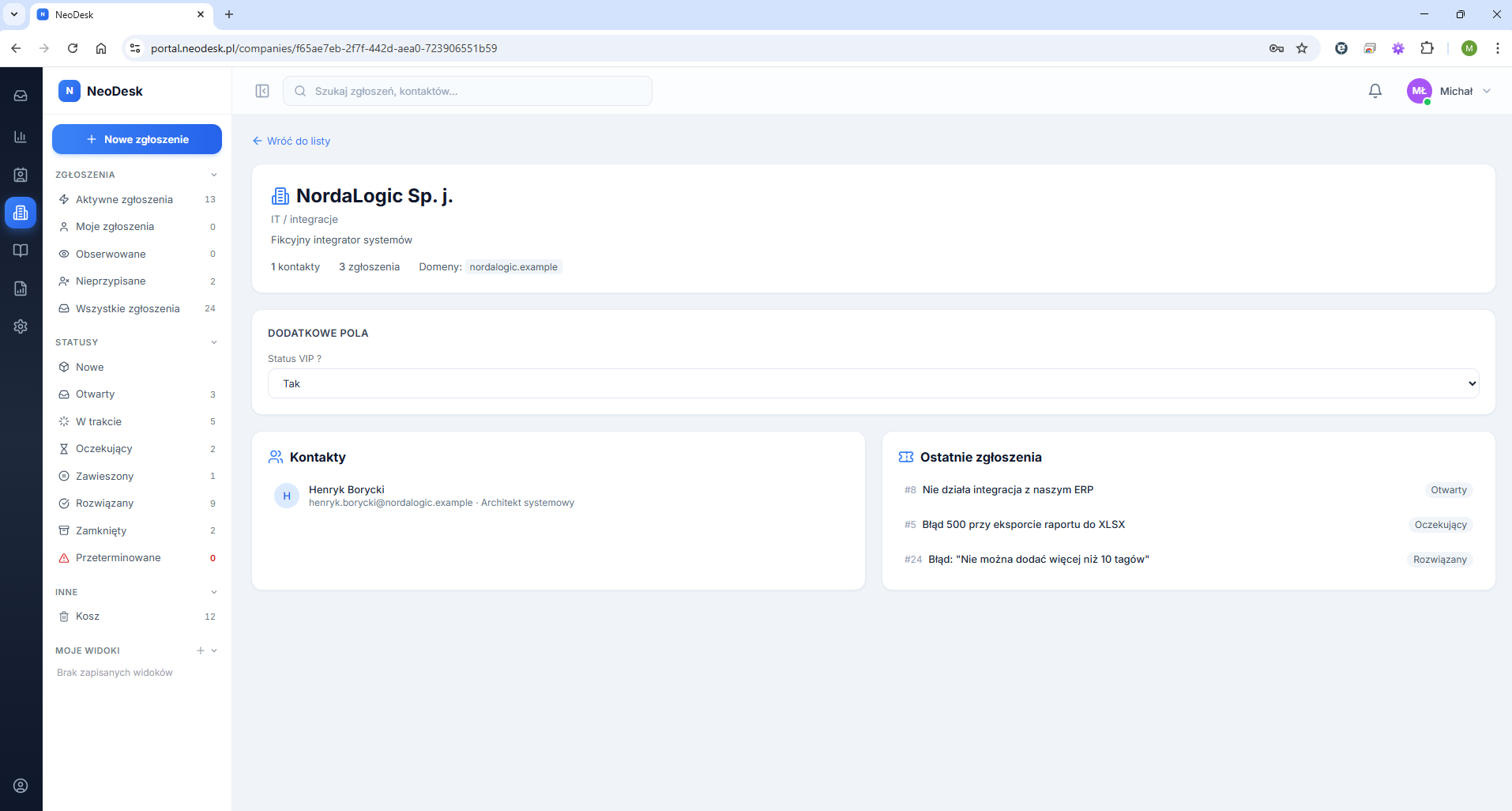
Task: Filter by Rozwiązany status
Action: pyautogui.click(x=137, y=504)
